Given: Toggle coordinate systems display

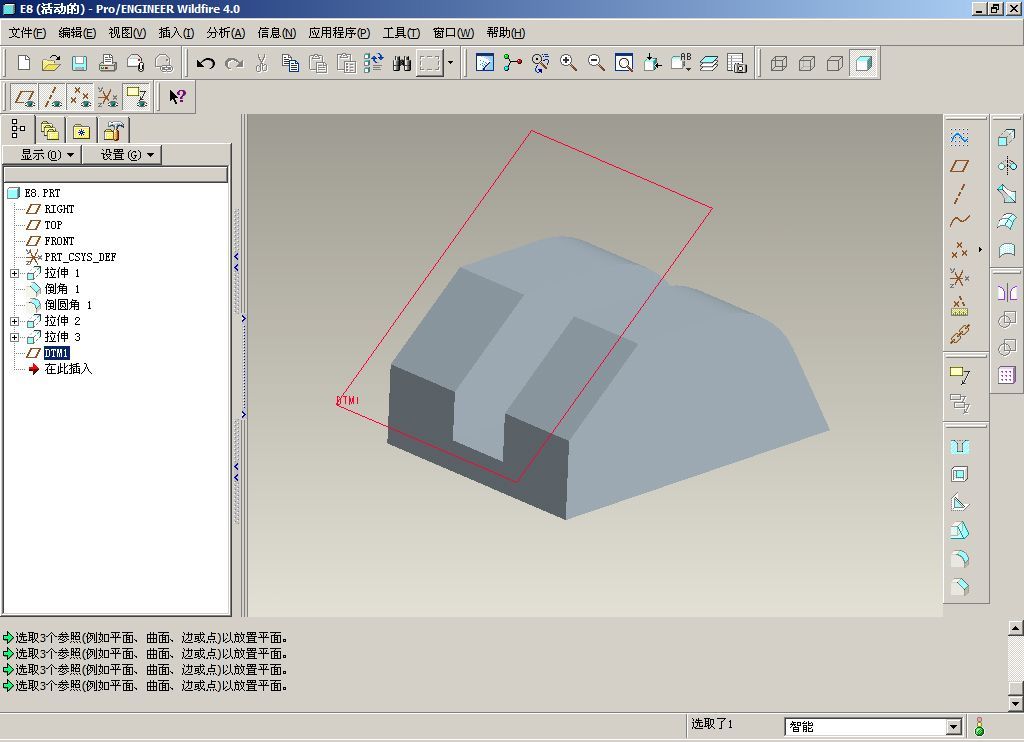Looking at the screenshot, I should [108, 97].
